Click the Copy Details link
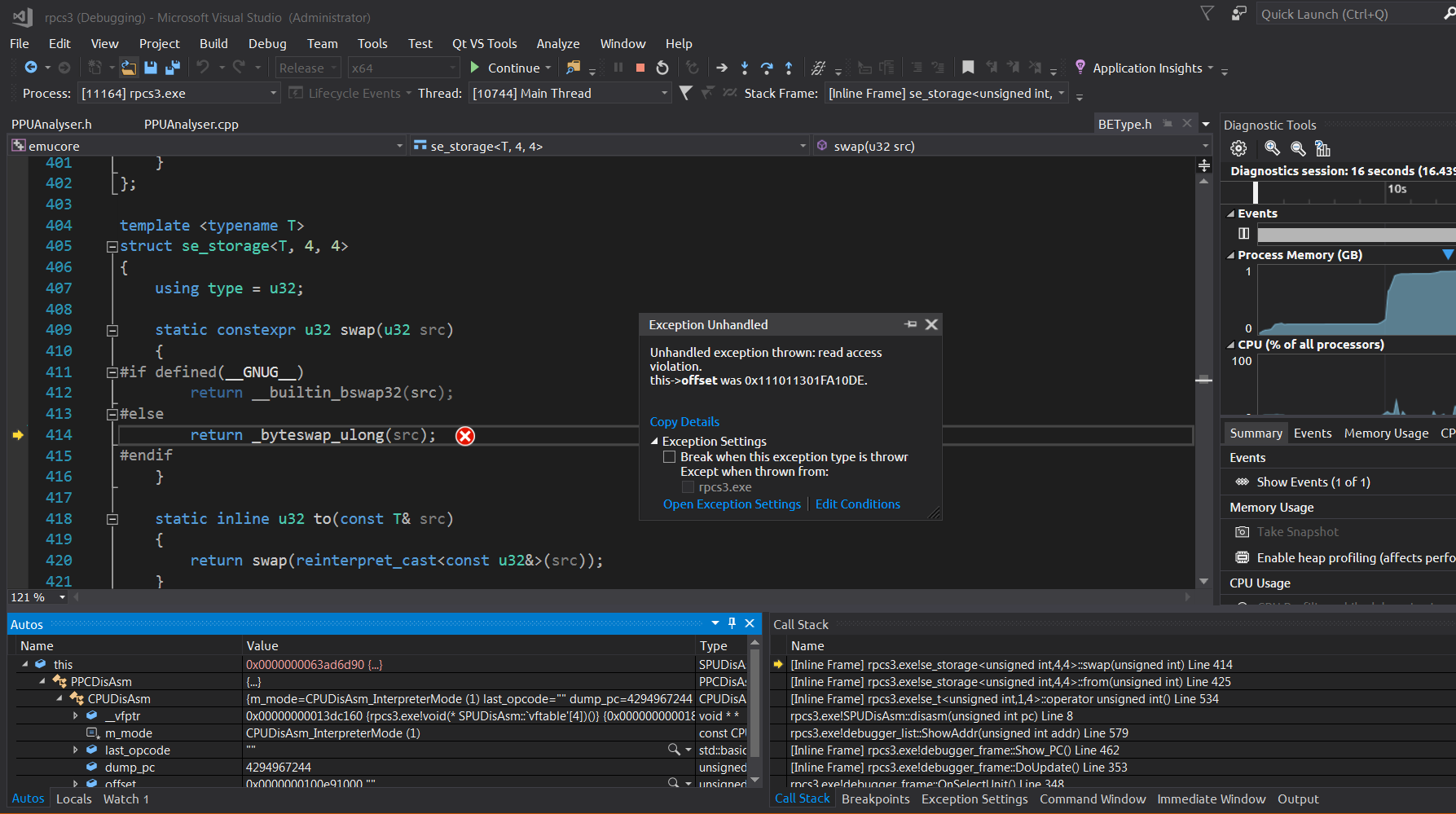Viewport: 1456px width, 814px height. (x=684, y=421)
